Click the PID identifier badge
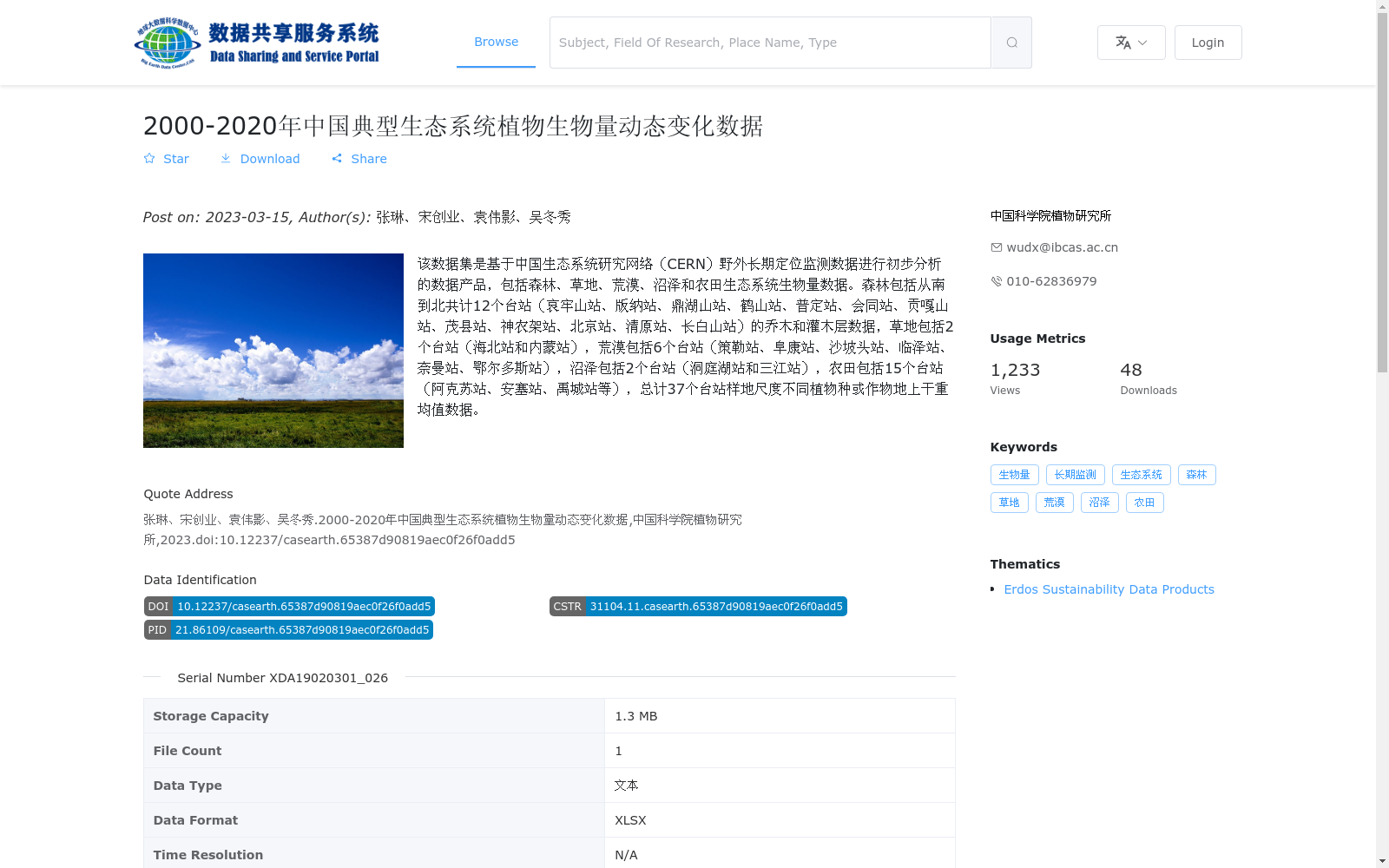This screenshot has height=868, width=1389. coord(288,630)
